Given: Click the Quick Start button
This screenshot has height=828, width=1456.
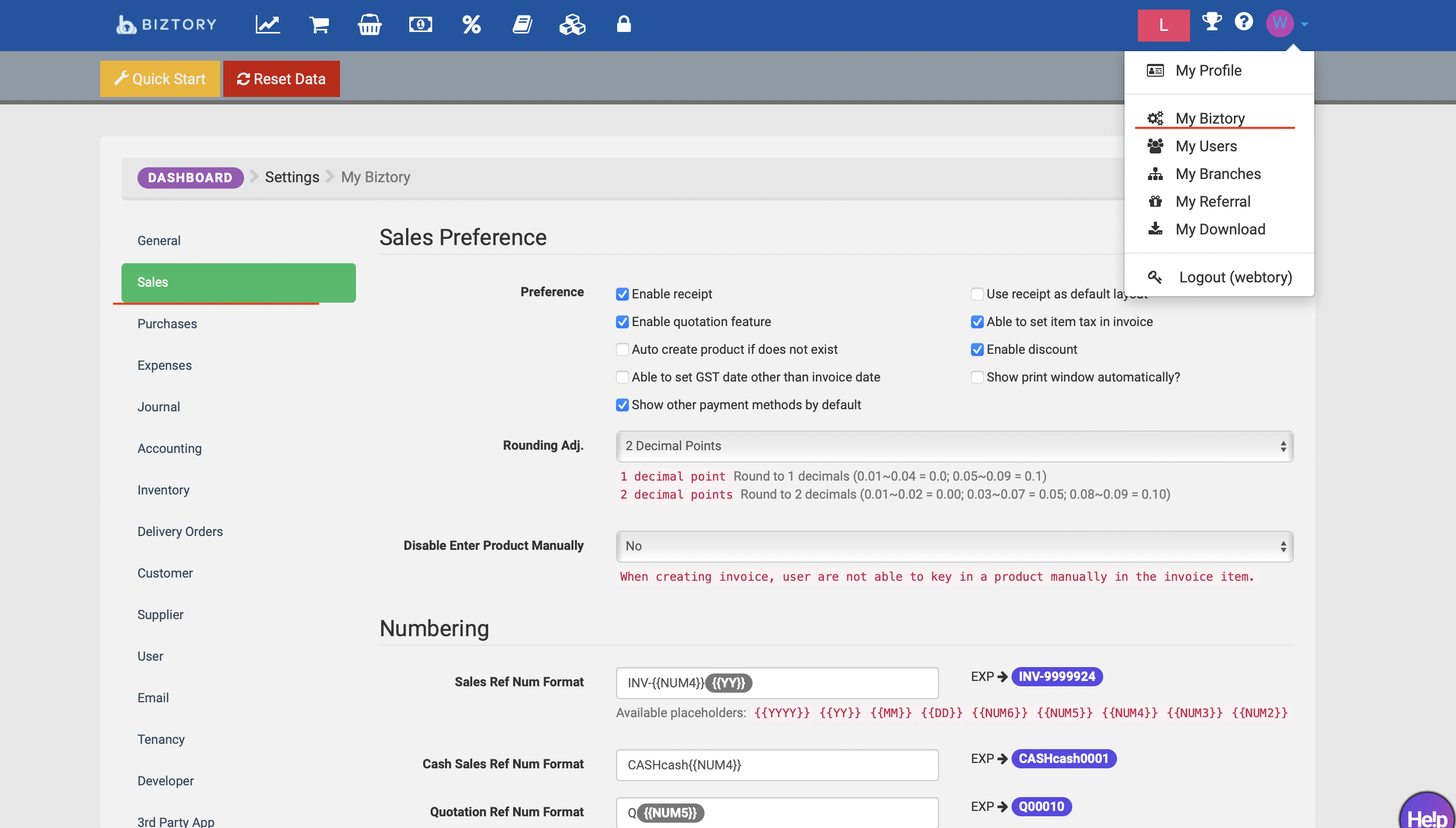Looking at the screenshot, I should pyautogui.click(x=160, y=79).
